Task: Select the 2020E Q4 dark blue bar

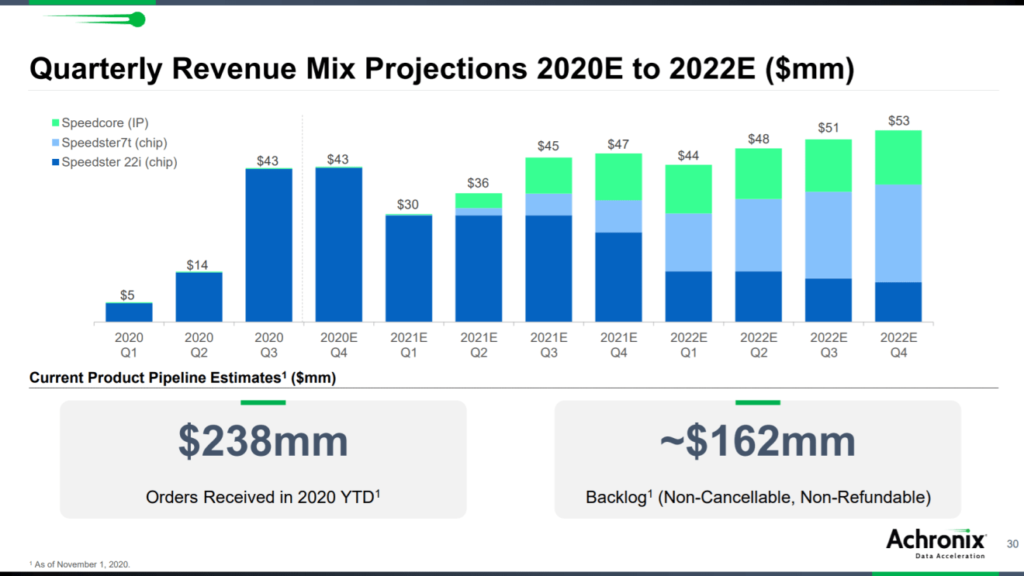Action: tap(339, 245)
